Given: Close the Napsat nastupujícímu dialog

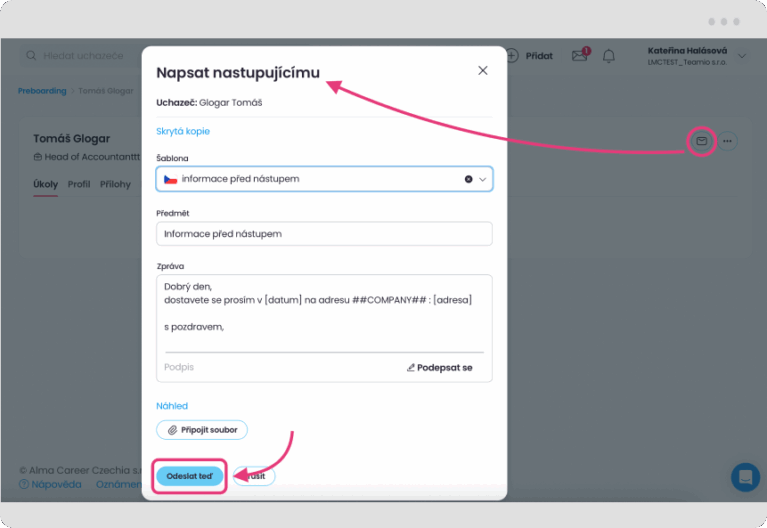Looking at the screenshot, I should (483, 71).
